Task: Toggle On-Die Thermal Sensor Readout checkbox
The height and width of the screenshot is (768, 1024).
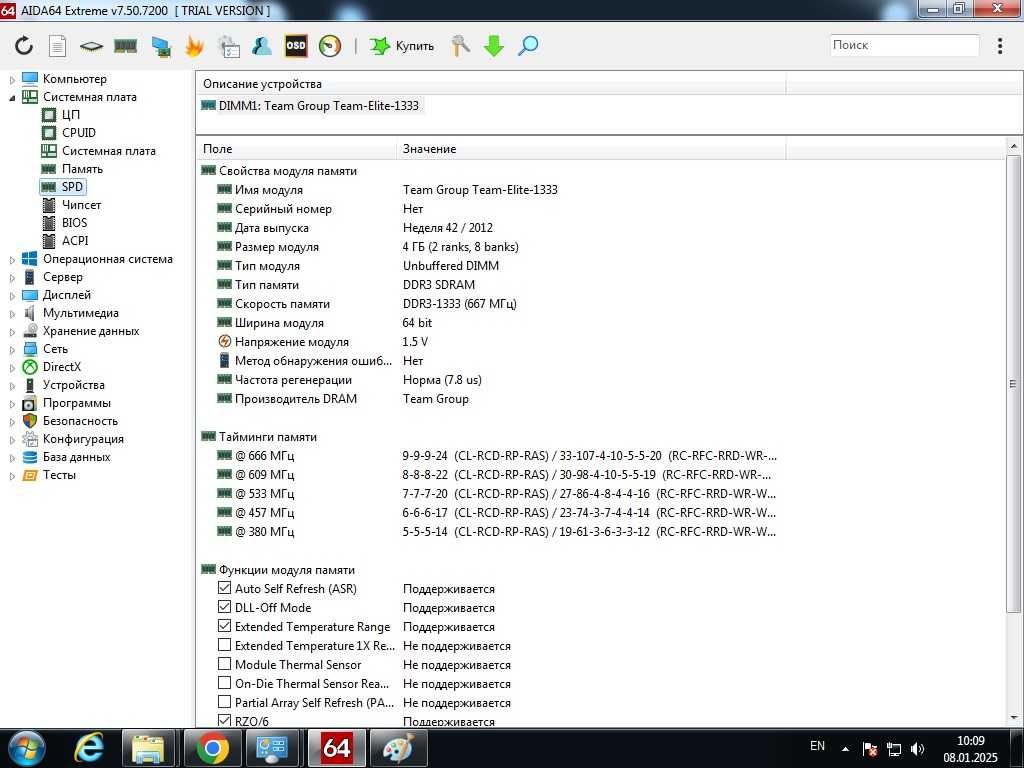Action: coord(224,682)
